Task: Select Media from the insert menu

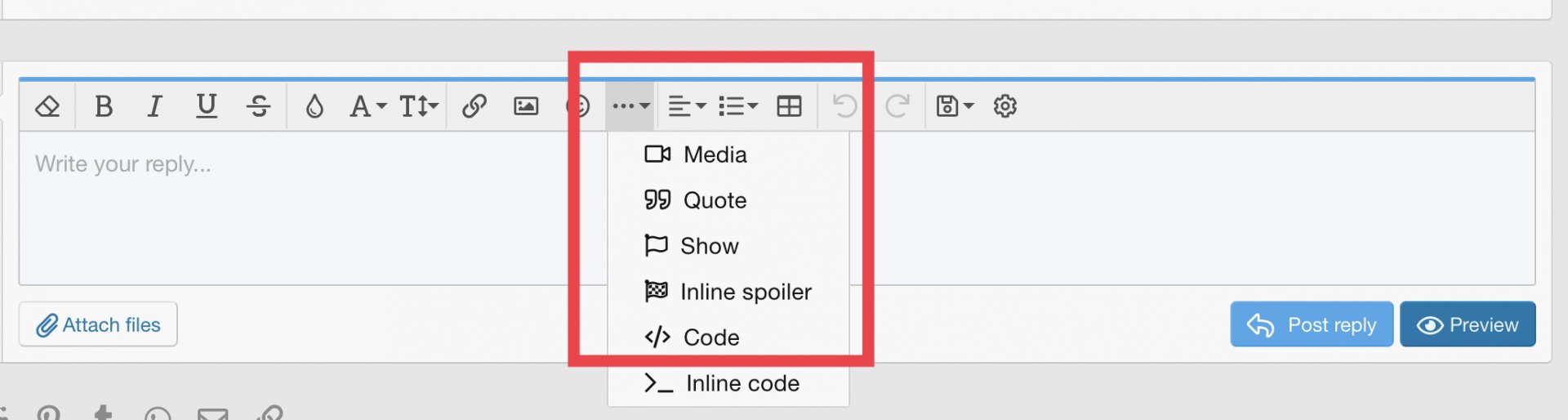Action: [x=715, y=154]
